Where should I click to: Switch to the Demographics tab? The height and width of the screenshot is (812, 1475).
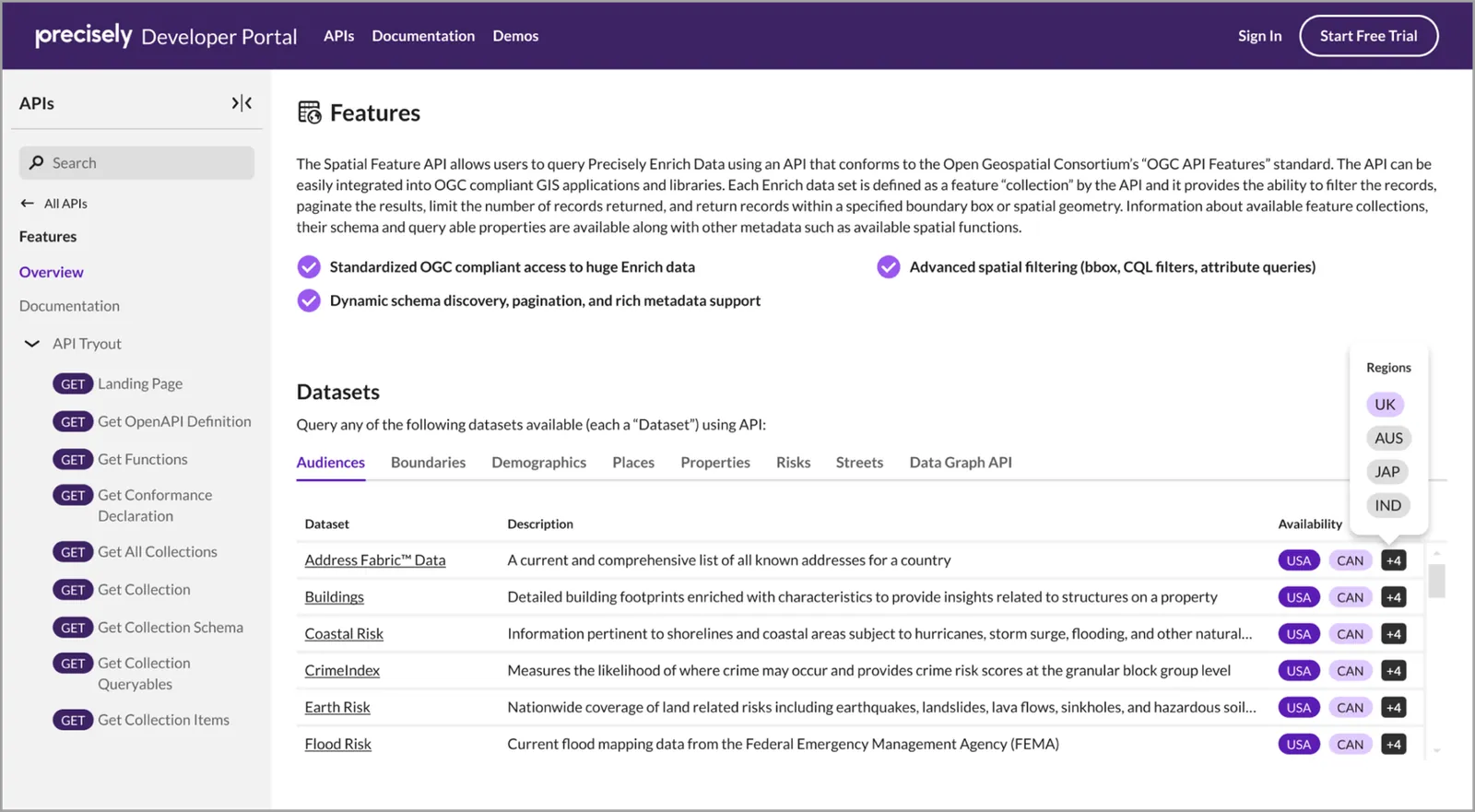click(538, 463)
